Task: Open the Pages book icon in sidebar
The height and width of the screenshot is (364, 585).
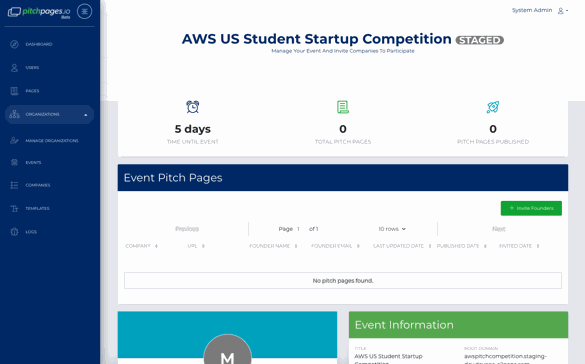Action: (14, 91)
